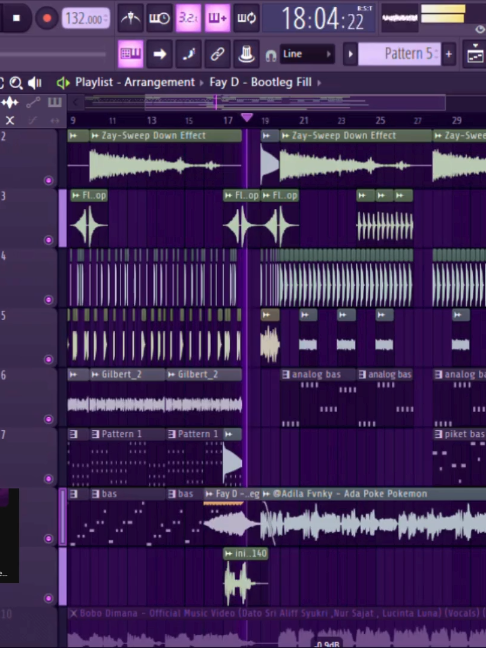Image resolution: width=486 pixels, height=648 pixels.
Task: Select the Fay D -..eg audio clip
Action: tap(232, 494)
